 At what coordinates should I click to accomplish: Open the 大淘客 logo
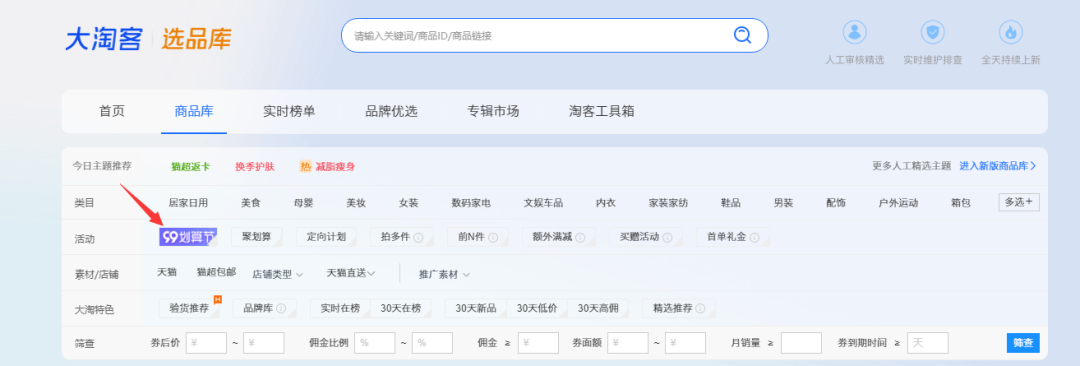[103, 39]
